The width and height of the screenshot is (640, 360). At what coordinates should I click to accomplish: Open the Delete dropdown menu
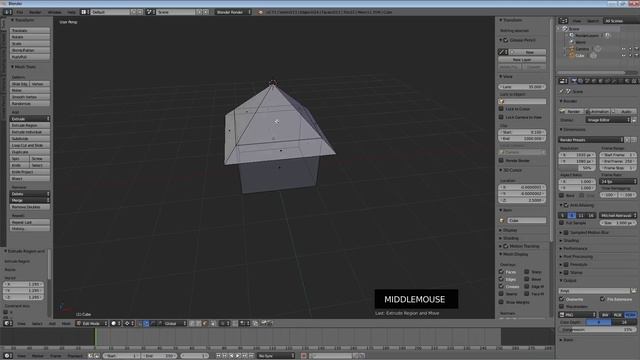pos(30,194)
